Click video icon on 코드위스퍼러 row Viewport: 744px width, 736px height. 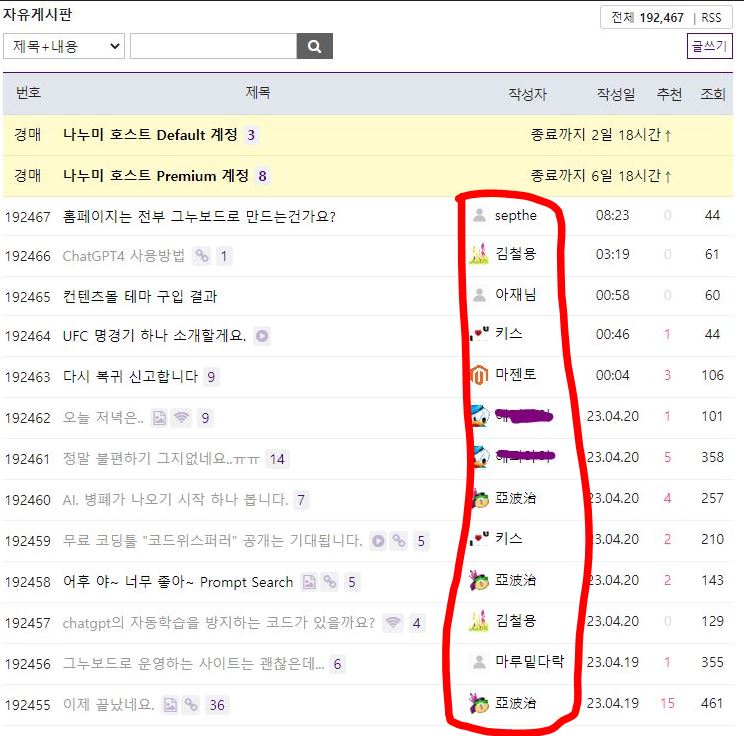click(x=378, y=541)
